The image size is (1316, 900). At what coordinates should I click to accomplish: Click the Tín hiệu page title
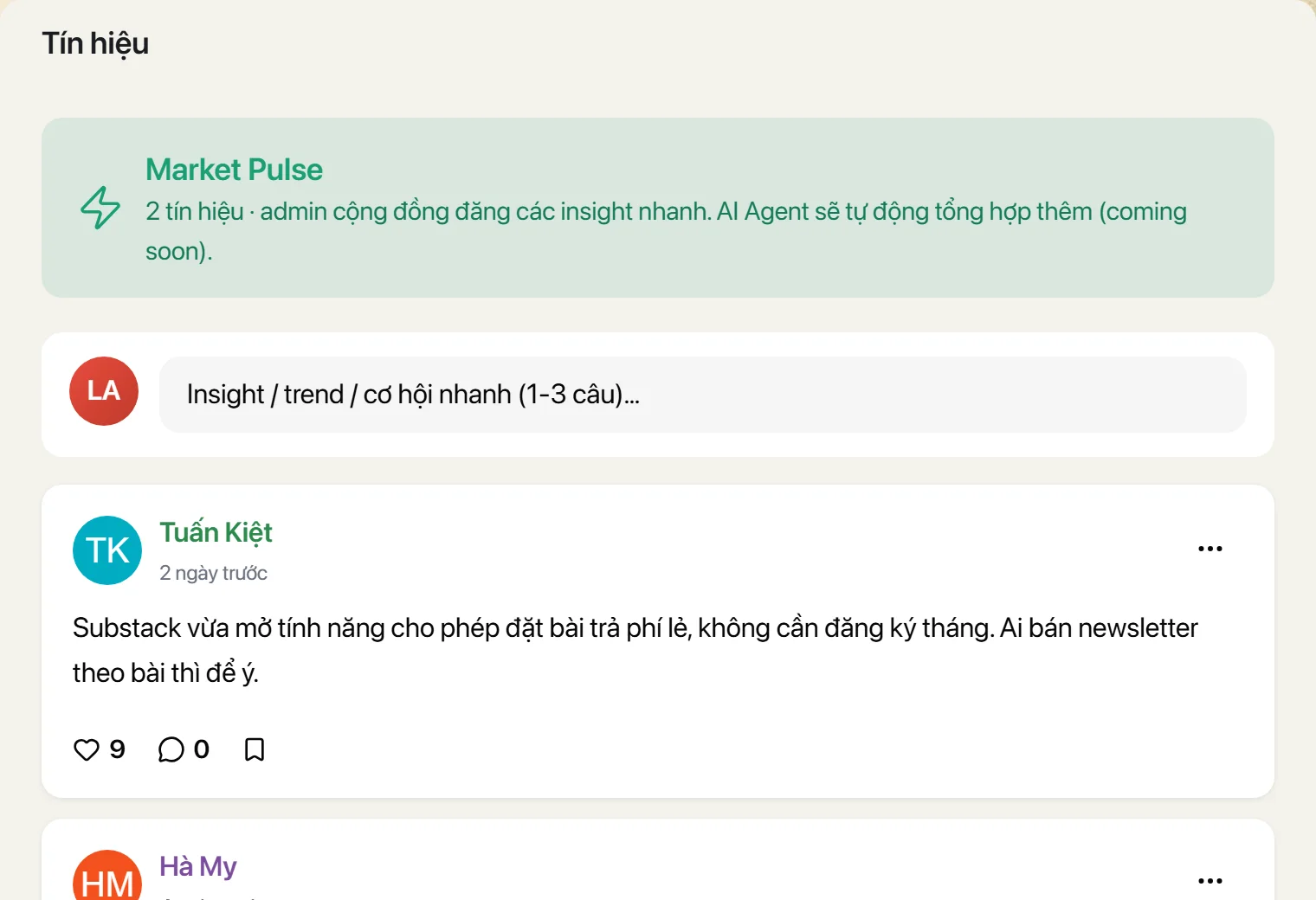click(95, 43)
